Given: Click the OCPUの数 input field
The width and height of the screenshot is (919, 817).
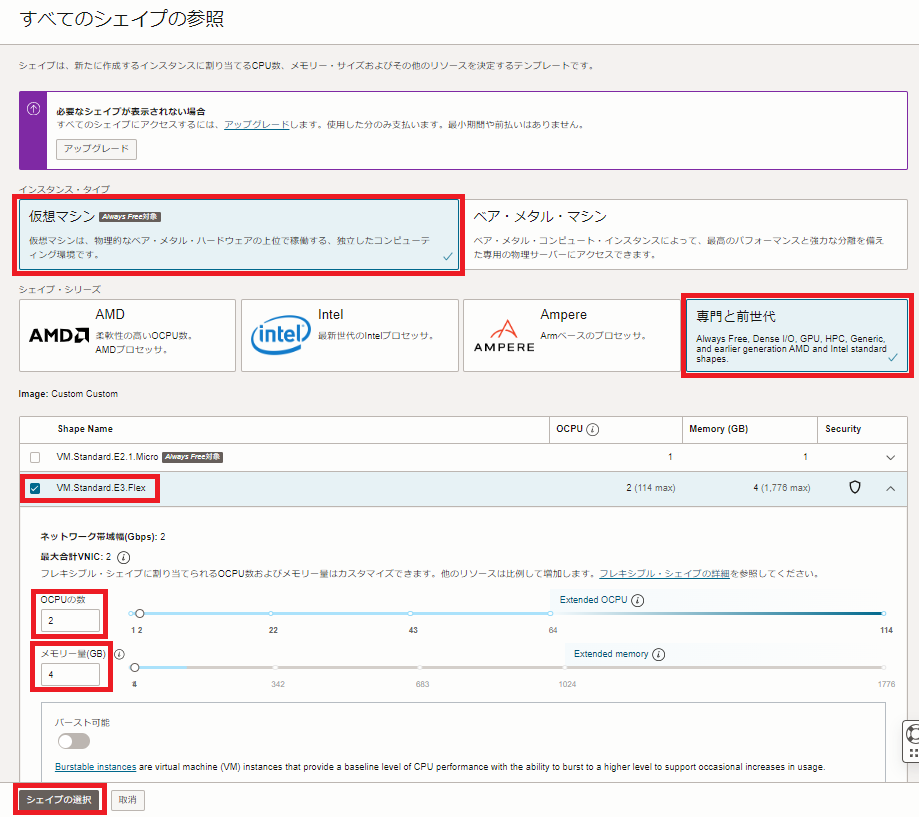Looking at the screenshot, I should coord(70,621).
